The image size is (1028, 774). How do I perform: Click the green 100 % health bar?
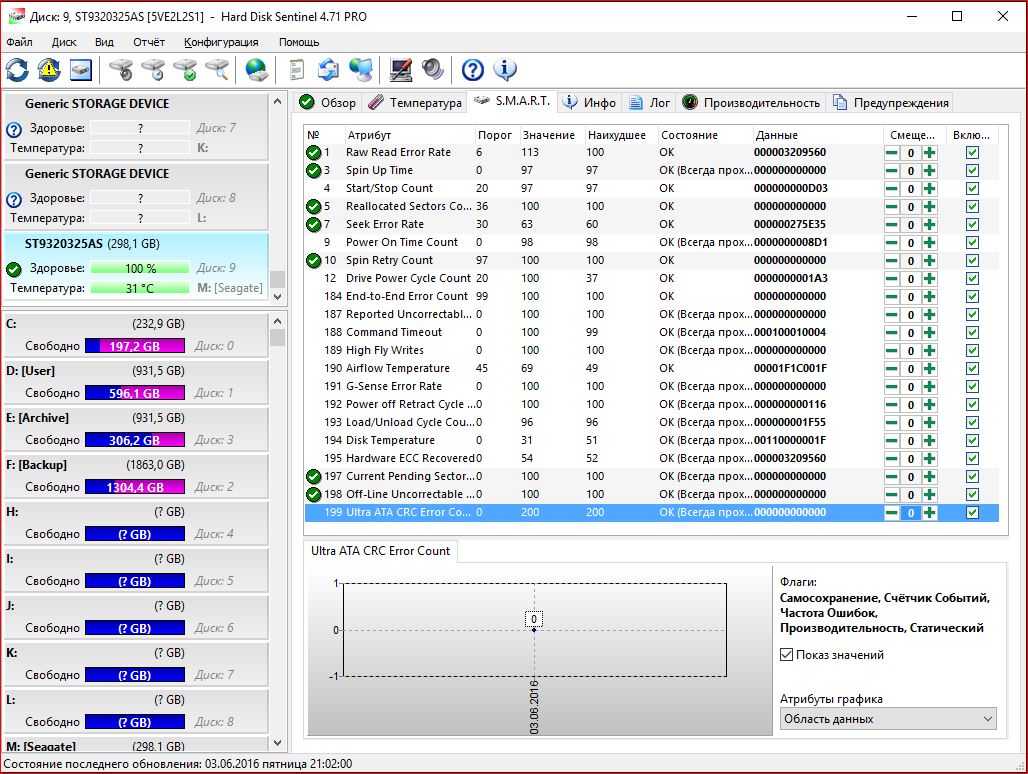click(x=140, y=268)
